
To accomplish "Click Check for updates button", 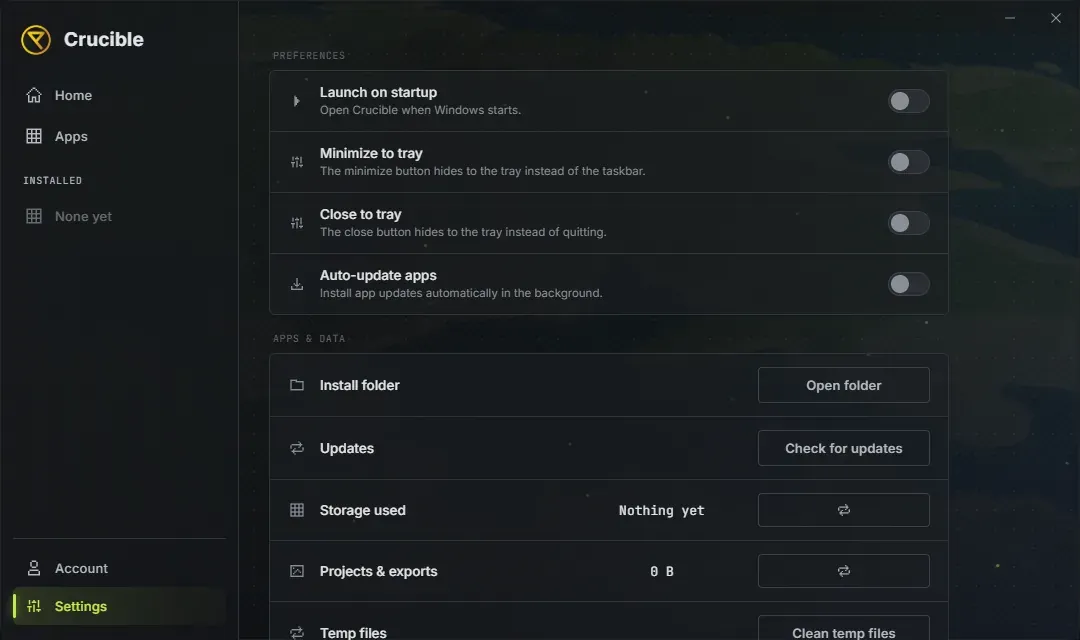I will click(x=844, y=448).
